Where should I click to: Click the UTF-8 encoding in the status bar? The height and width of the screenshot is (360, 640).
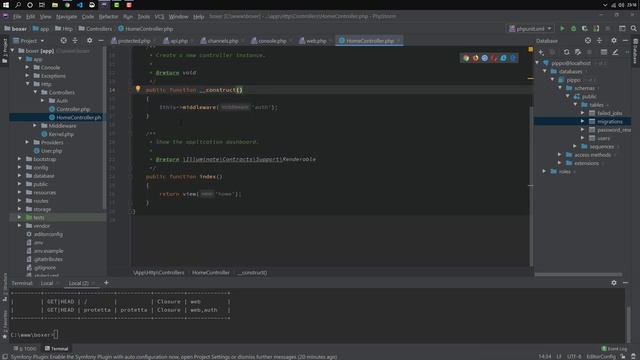[x=574, y=357]
